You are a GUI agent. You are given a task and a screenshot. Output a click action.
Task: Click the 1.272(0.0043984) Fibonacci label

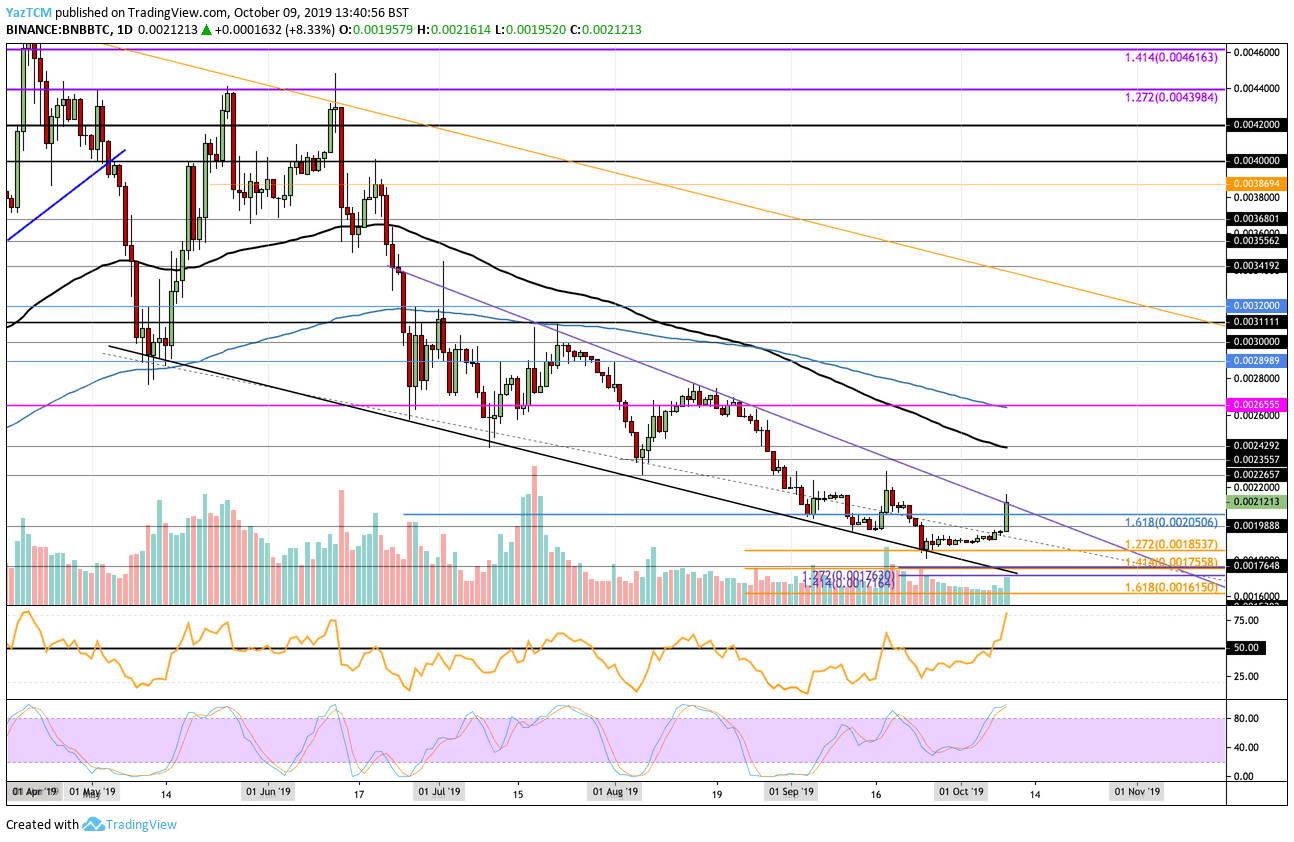tap(1172, 96)
